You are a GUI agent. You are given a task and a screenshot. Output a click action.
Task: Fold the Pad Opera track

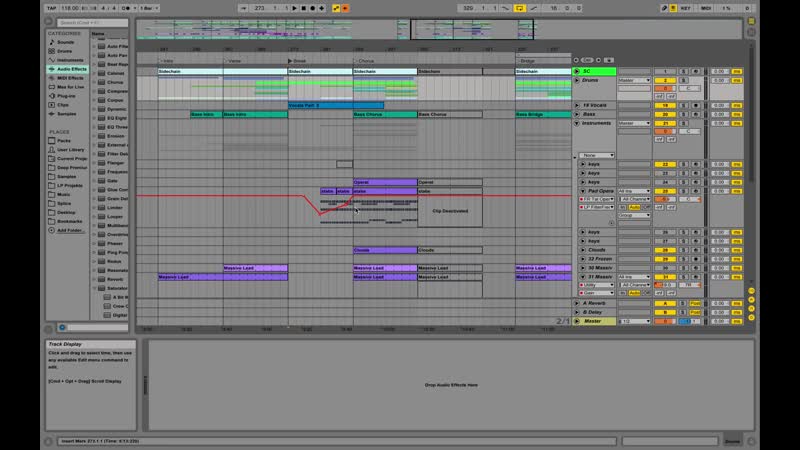click(583, 191)
